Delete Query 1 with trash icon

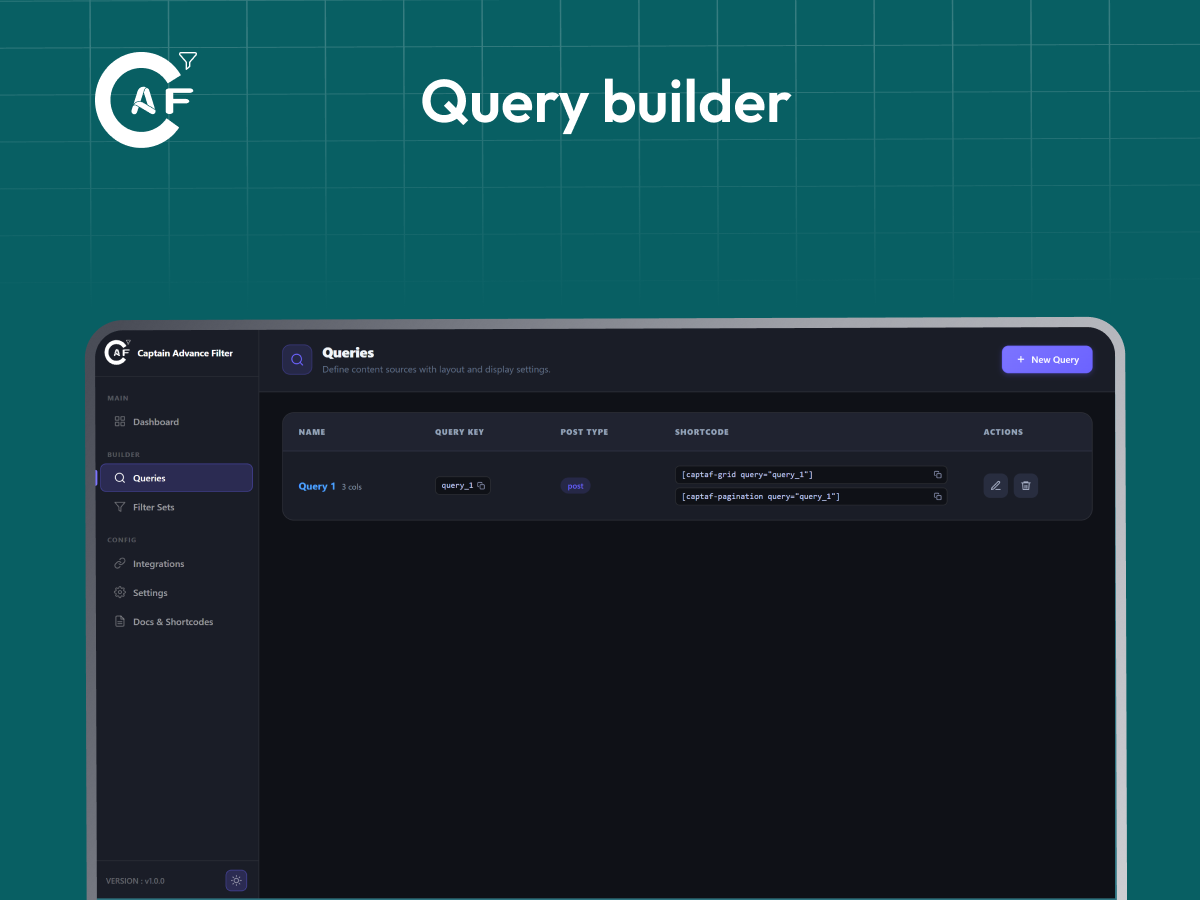1026,486
